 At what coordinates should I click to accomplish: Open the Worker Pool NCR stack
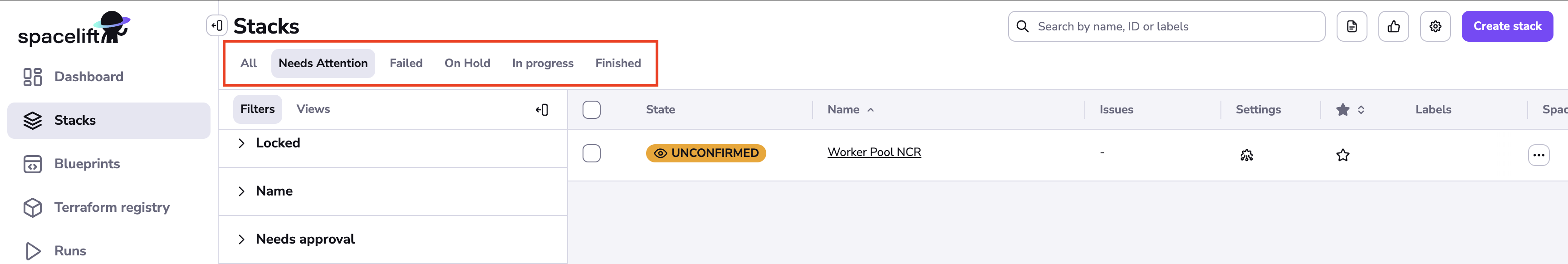(874, 152)
